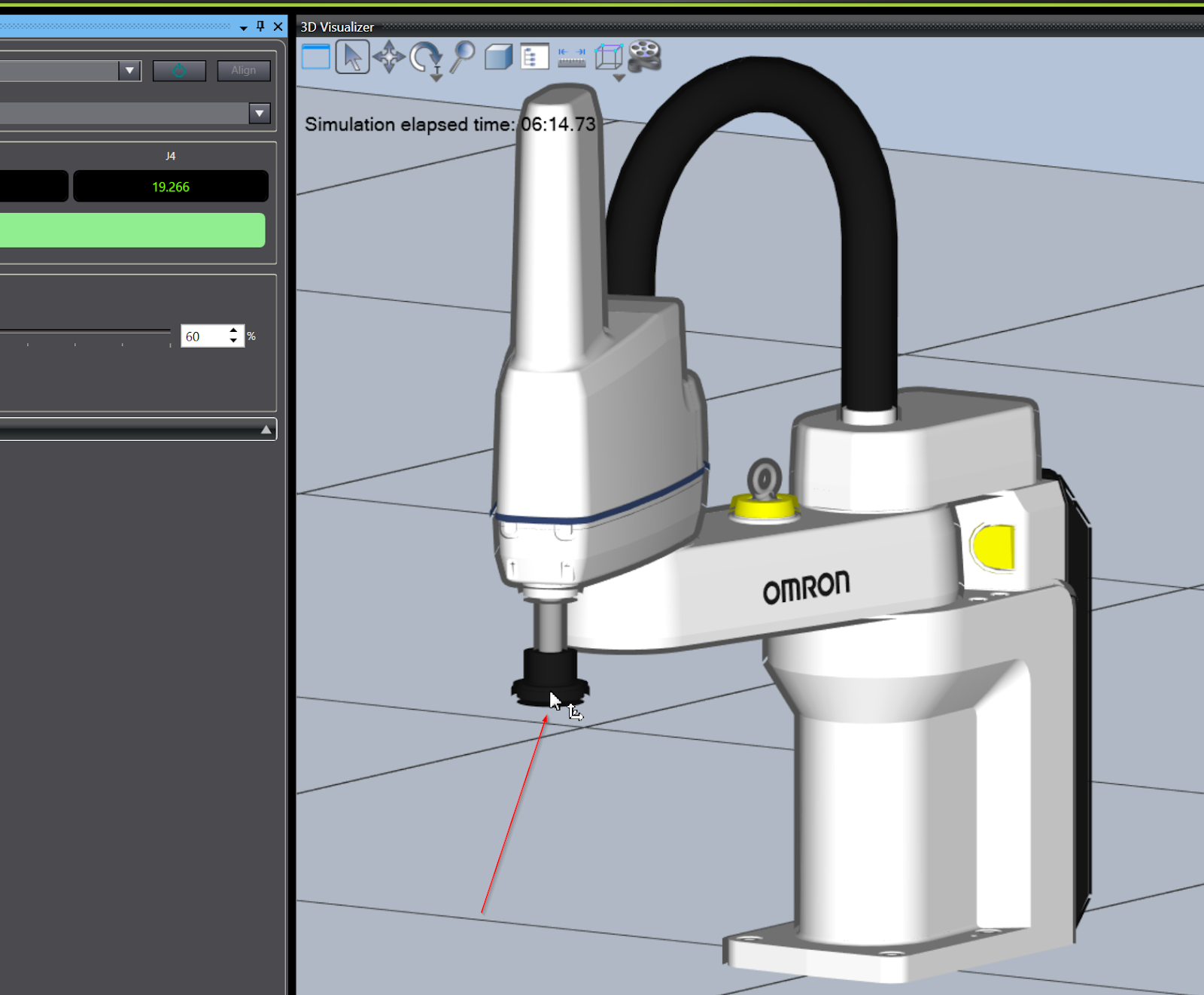Click the split window view icon
The height and width of the screenshot is (995, 1204).
click(x=315, y=57)
